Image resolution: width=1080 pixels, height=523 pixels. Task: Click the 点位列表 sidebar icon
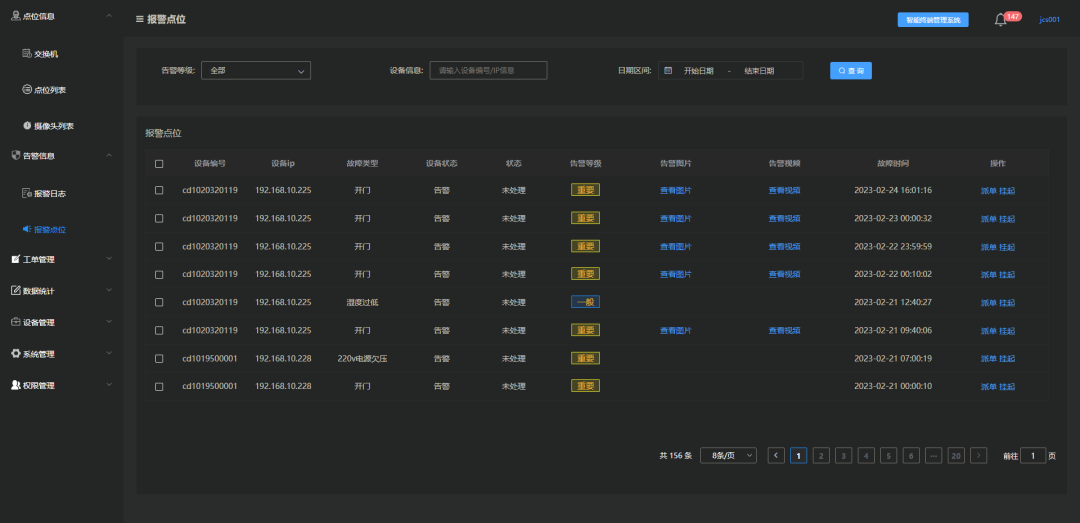(x=27, y=90)
